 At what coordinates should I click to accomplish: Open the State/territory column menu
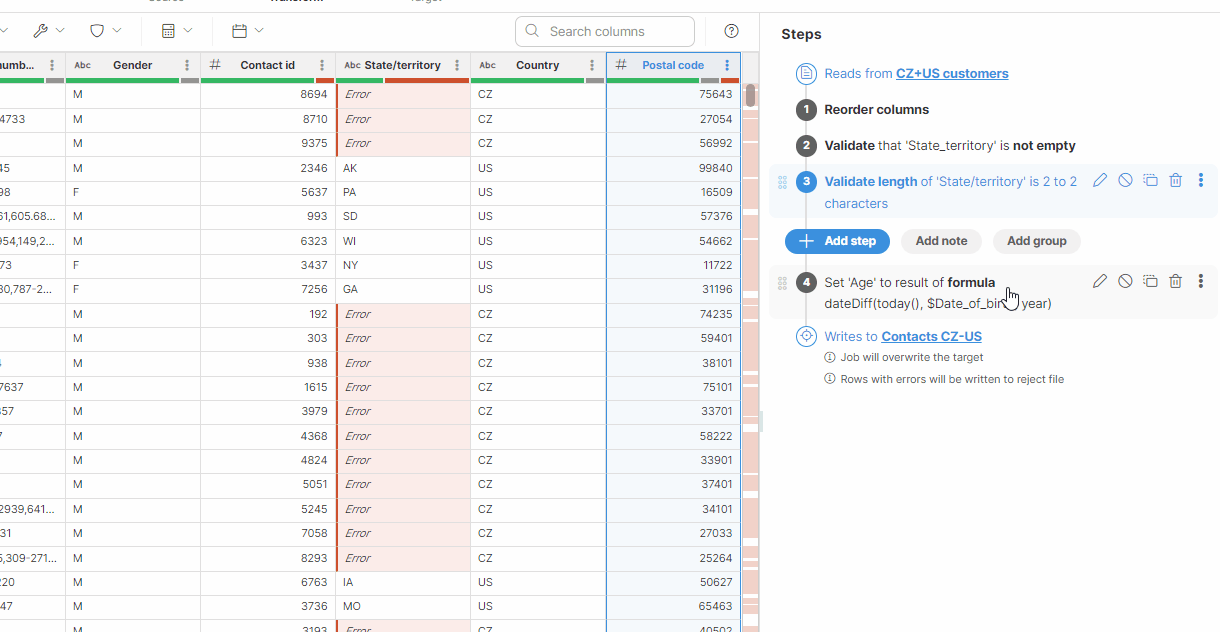click(x=457, y=65)
